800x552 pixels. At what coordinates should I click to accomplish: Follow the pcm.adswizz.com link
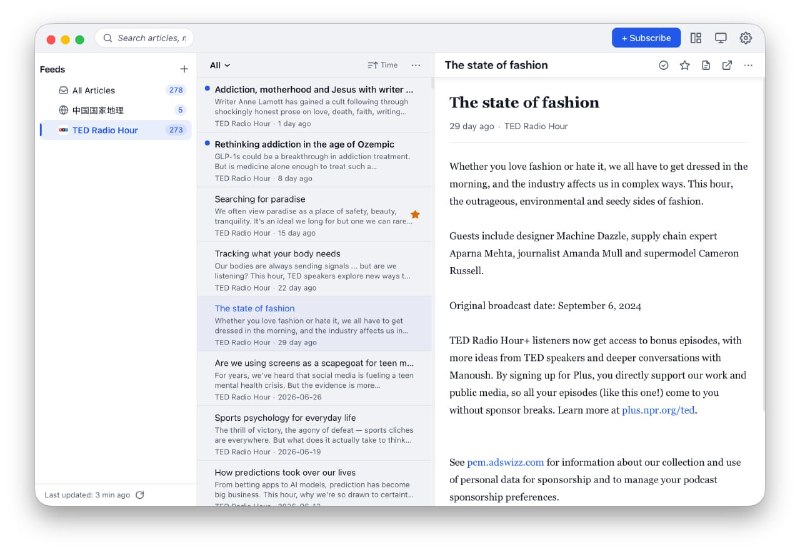505,462
